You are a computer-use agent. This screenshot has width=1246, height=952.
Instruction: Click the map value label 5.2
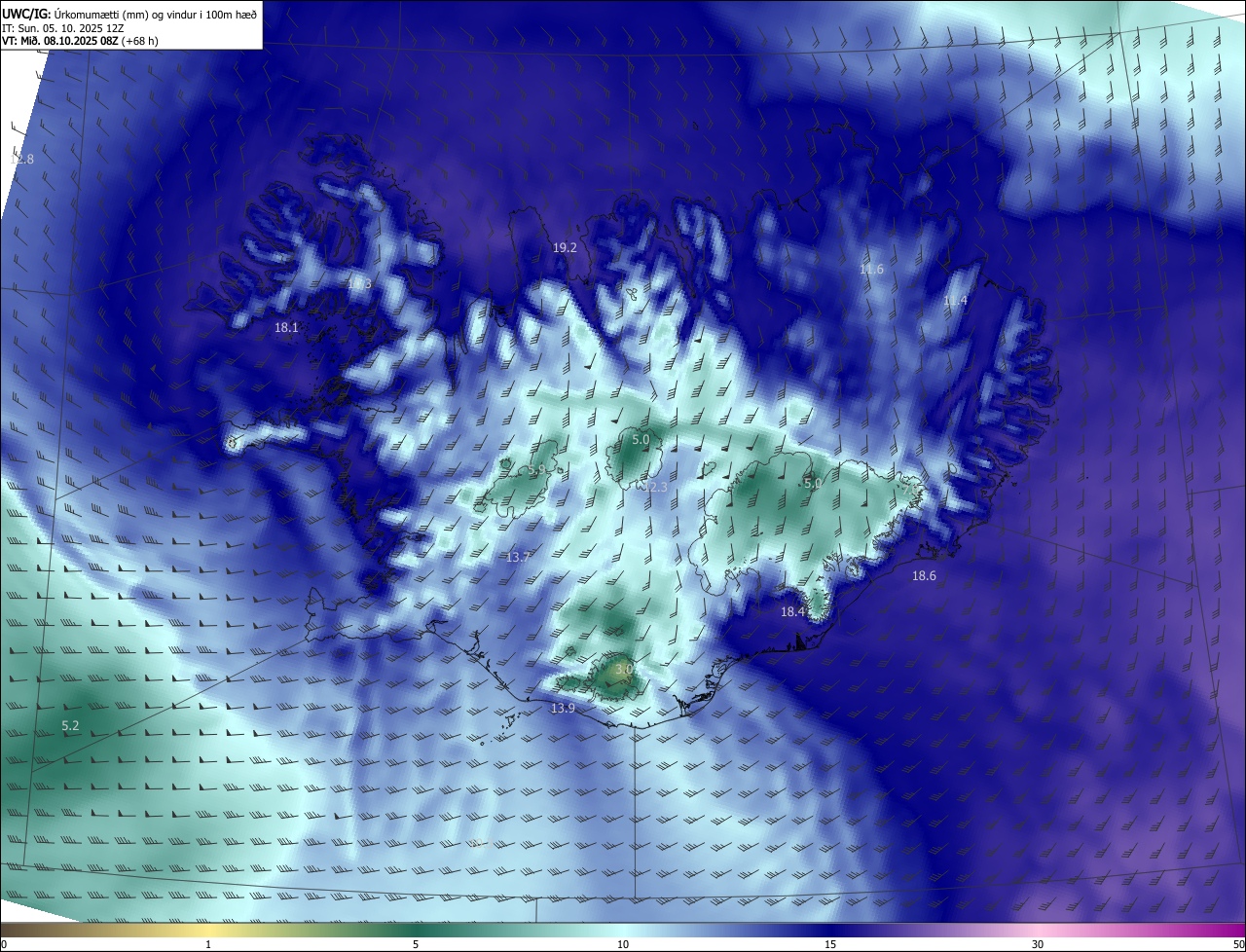(x=70, y=726)
